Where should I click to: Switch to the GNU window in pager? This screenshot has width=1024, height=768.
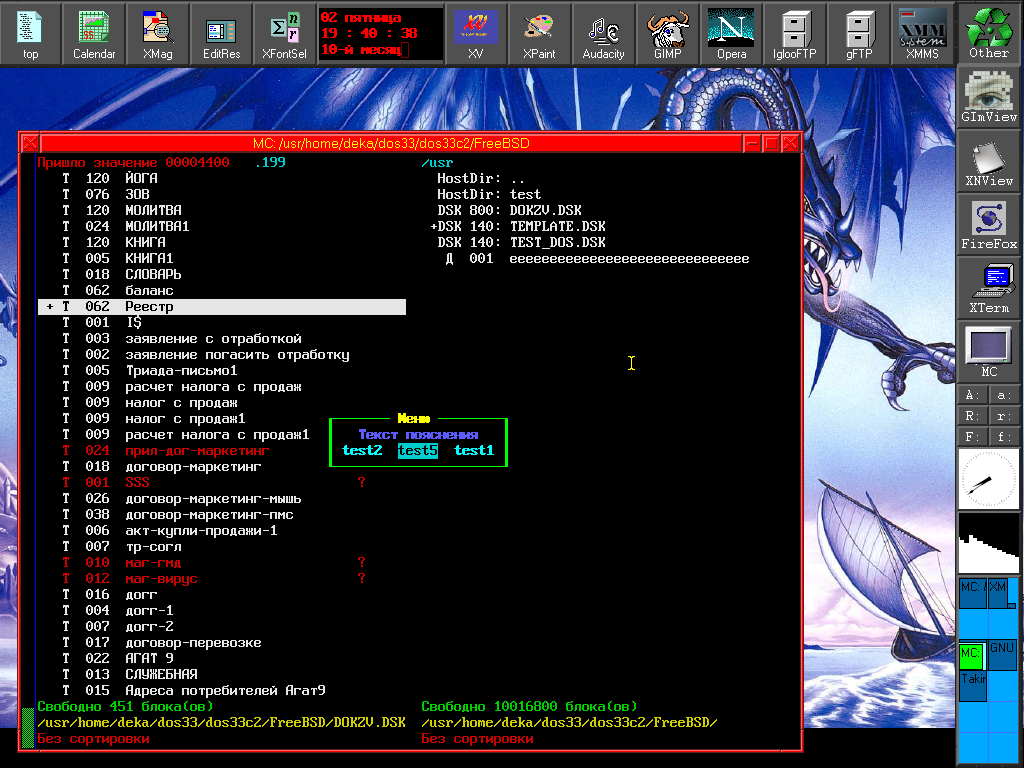click(x=1002, y=655)
